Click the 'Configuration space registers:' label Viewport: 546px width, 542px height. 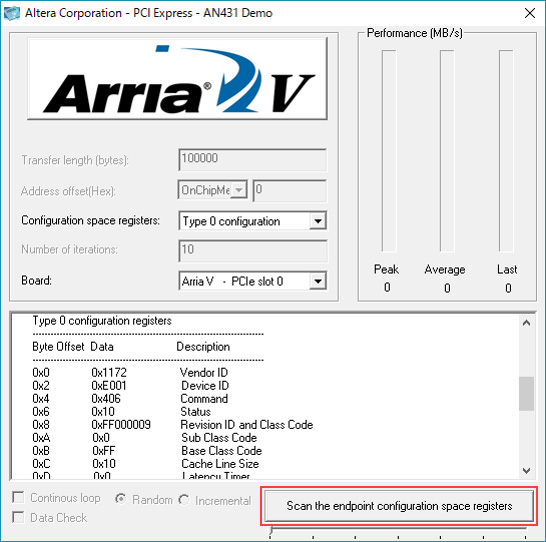click(x=91, y=220)
